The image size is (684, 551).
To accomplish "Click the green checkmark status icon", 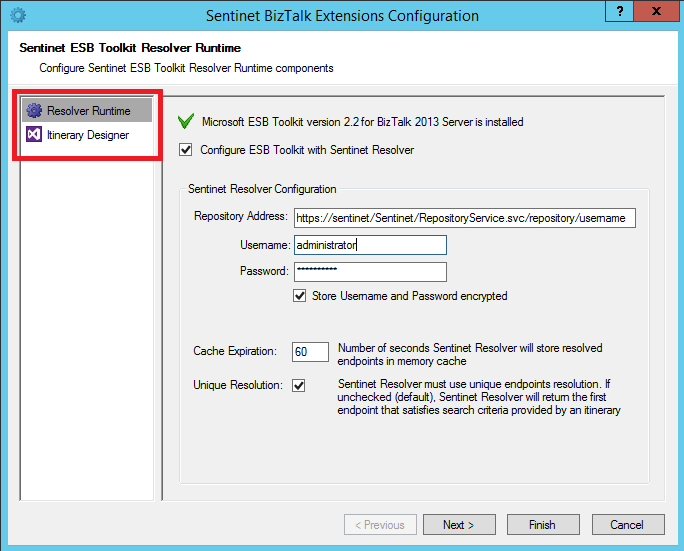I will pos(185,122).
